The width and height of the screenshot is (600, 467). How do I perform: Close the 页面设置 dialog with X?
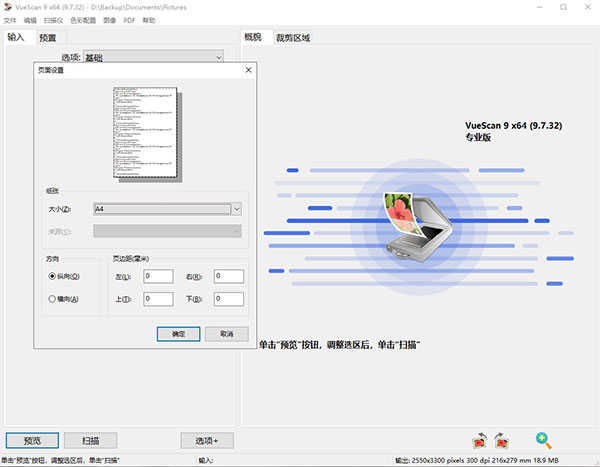pos(248,70)
